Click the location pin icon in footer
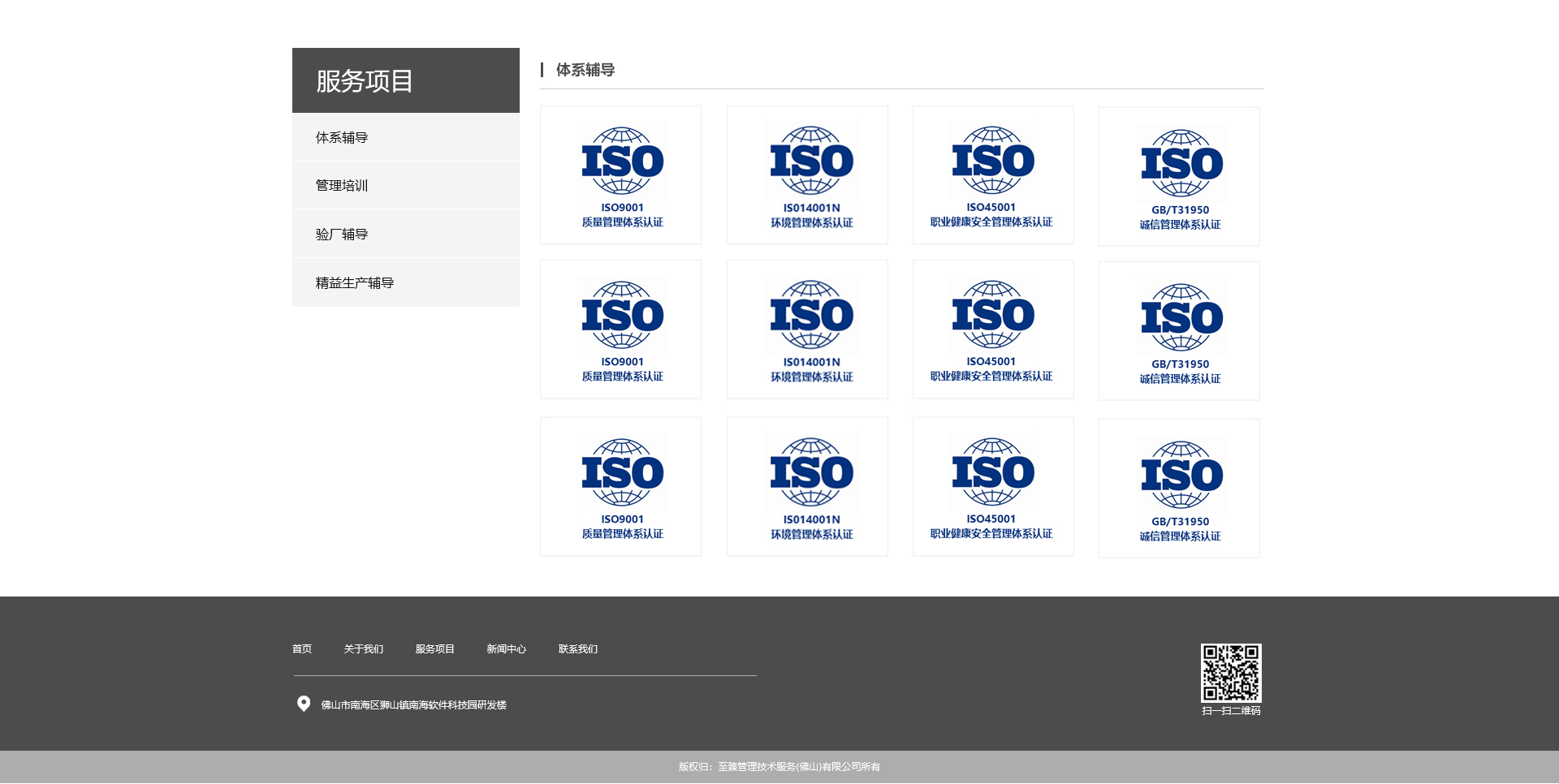The height and width of the screenshot is (784, 1559). pyautogui.click(x=304, y=704)
